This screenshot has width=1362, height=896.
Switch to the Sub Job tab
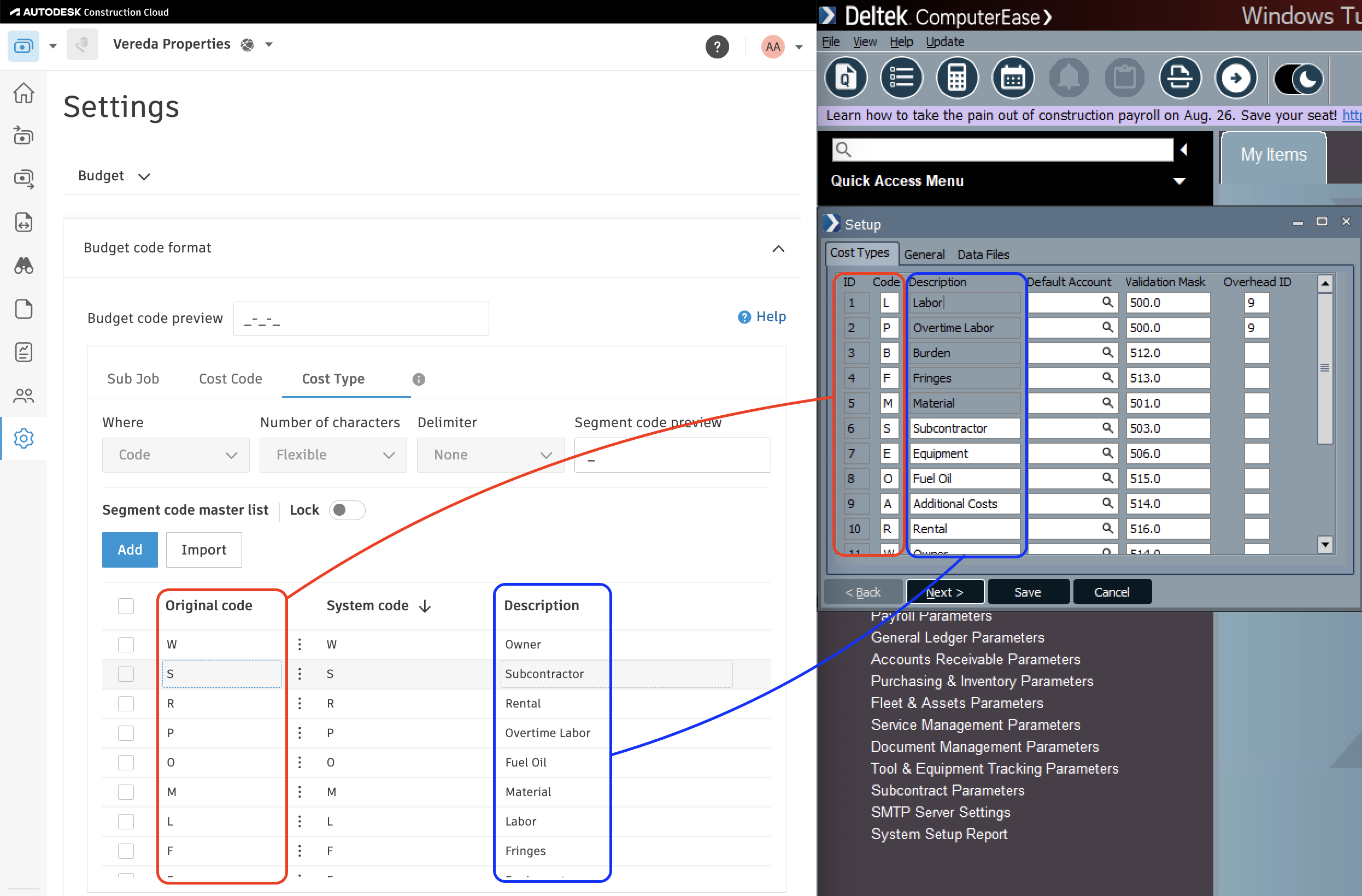133,379
